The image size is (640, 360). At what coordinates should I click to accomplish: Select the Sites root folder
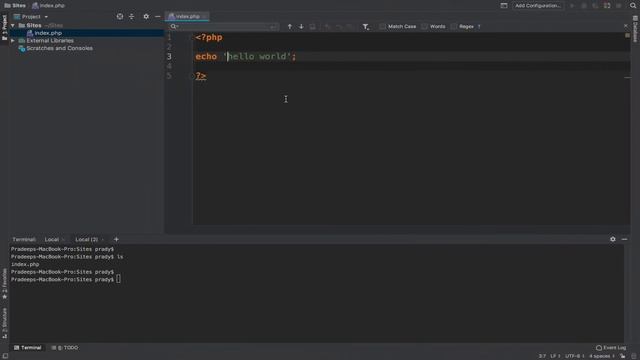tap(33, 25)
